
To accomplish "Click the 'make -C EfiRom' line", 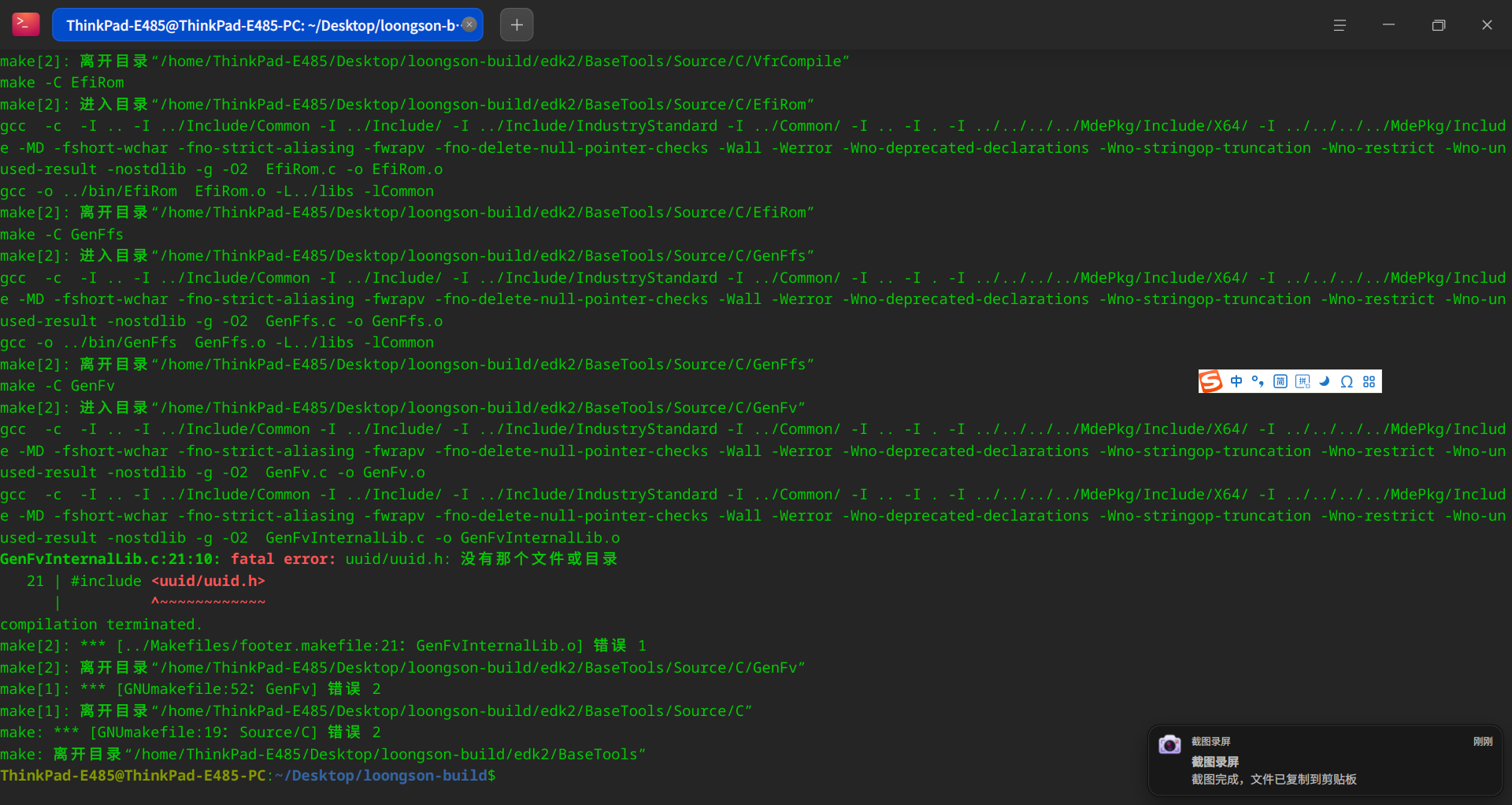I will tap(62, 83).
